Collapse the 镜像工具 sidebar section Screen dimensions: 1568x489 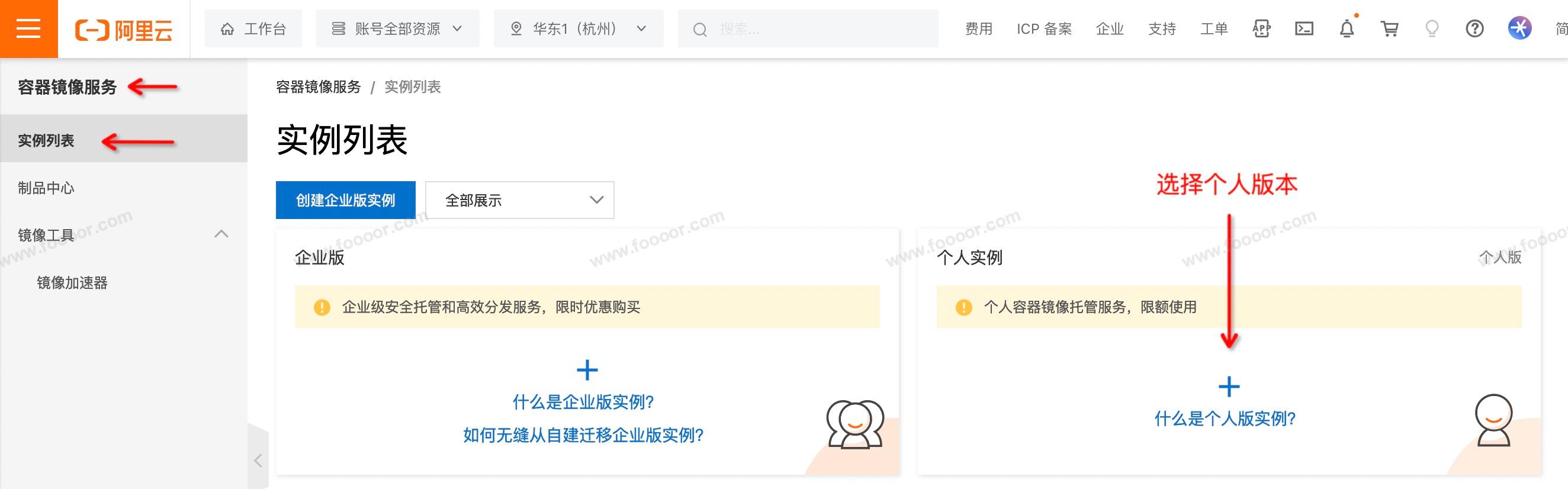tap(221, 234)
